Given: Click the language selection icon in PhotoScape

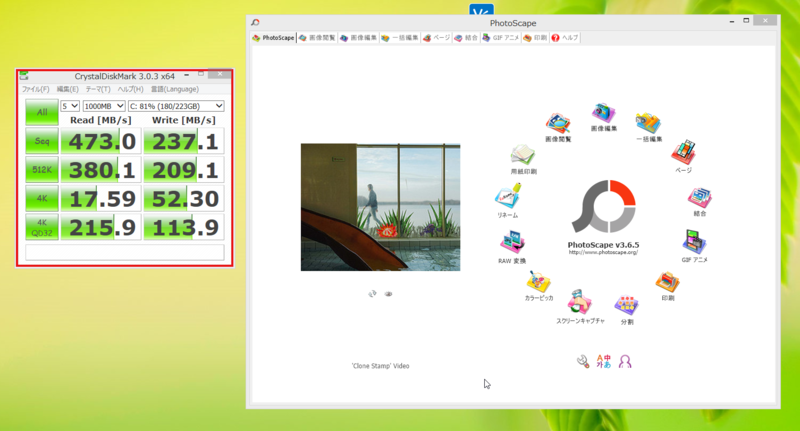Looking at the screenshot, I should [604, 362].
